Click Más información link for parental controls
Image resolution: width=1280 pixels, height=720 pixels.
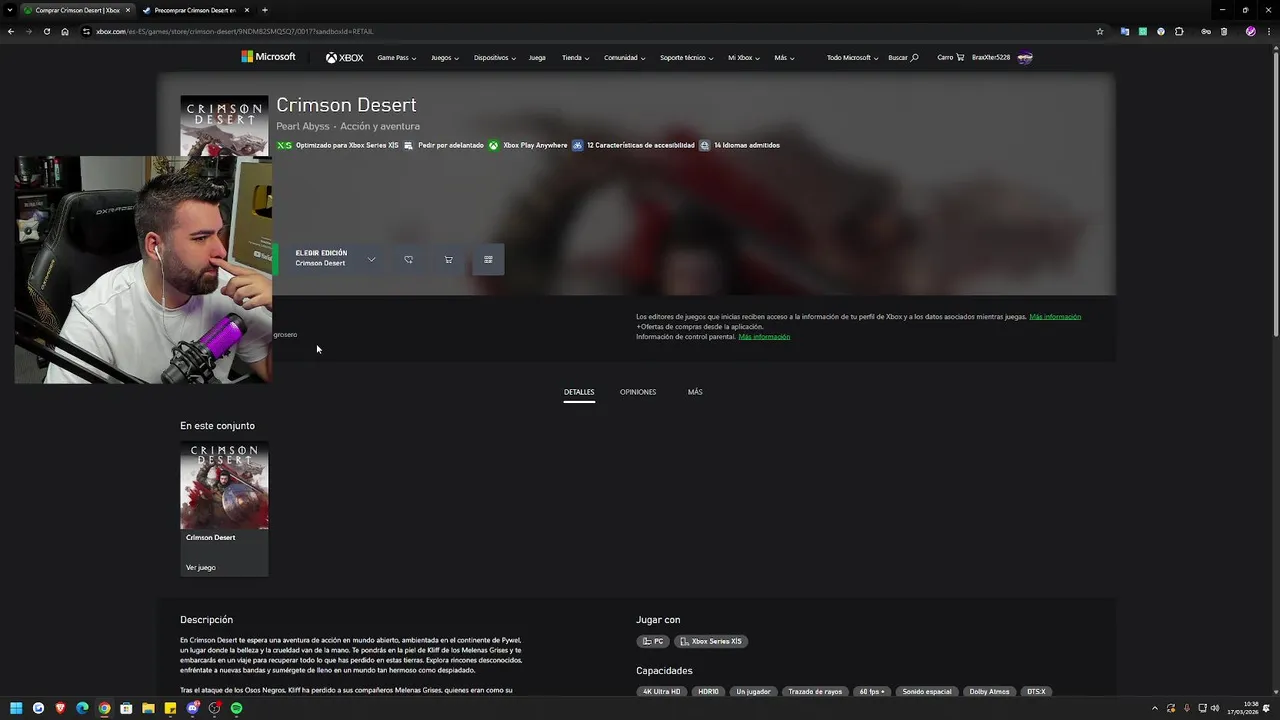(x=764, y=337)
